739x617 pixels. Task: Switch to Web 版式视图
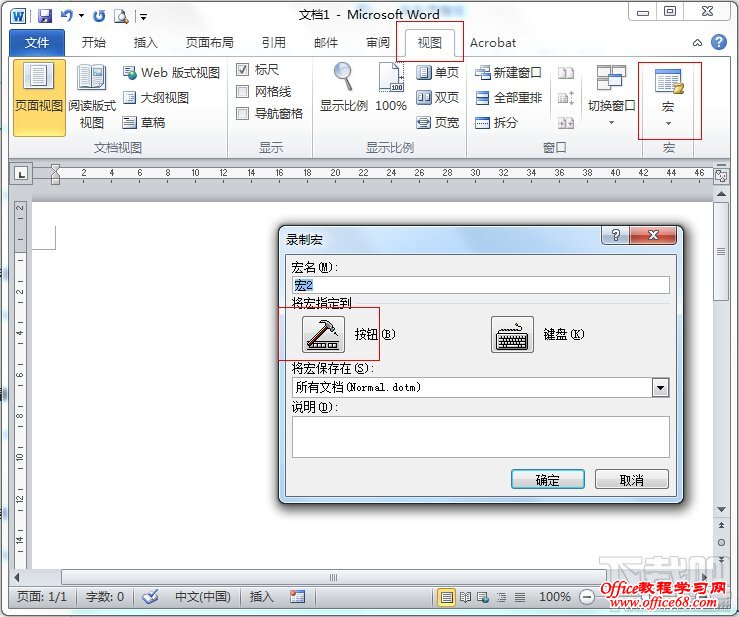click(171, 73)
